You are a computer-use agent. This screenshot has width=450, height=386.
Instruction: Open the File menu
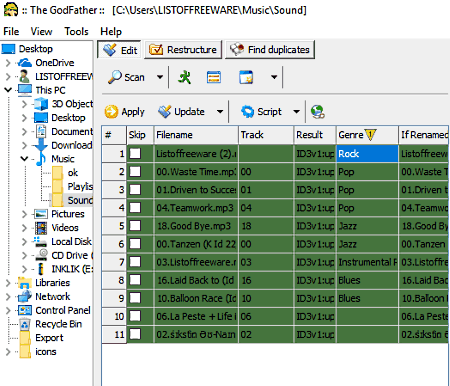(11, 31)
